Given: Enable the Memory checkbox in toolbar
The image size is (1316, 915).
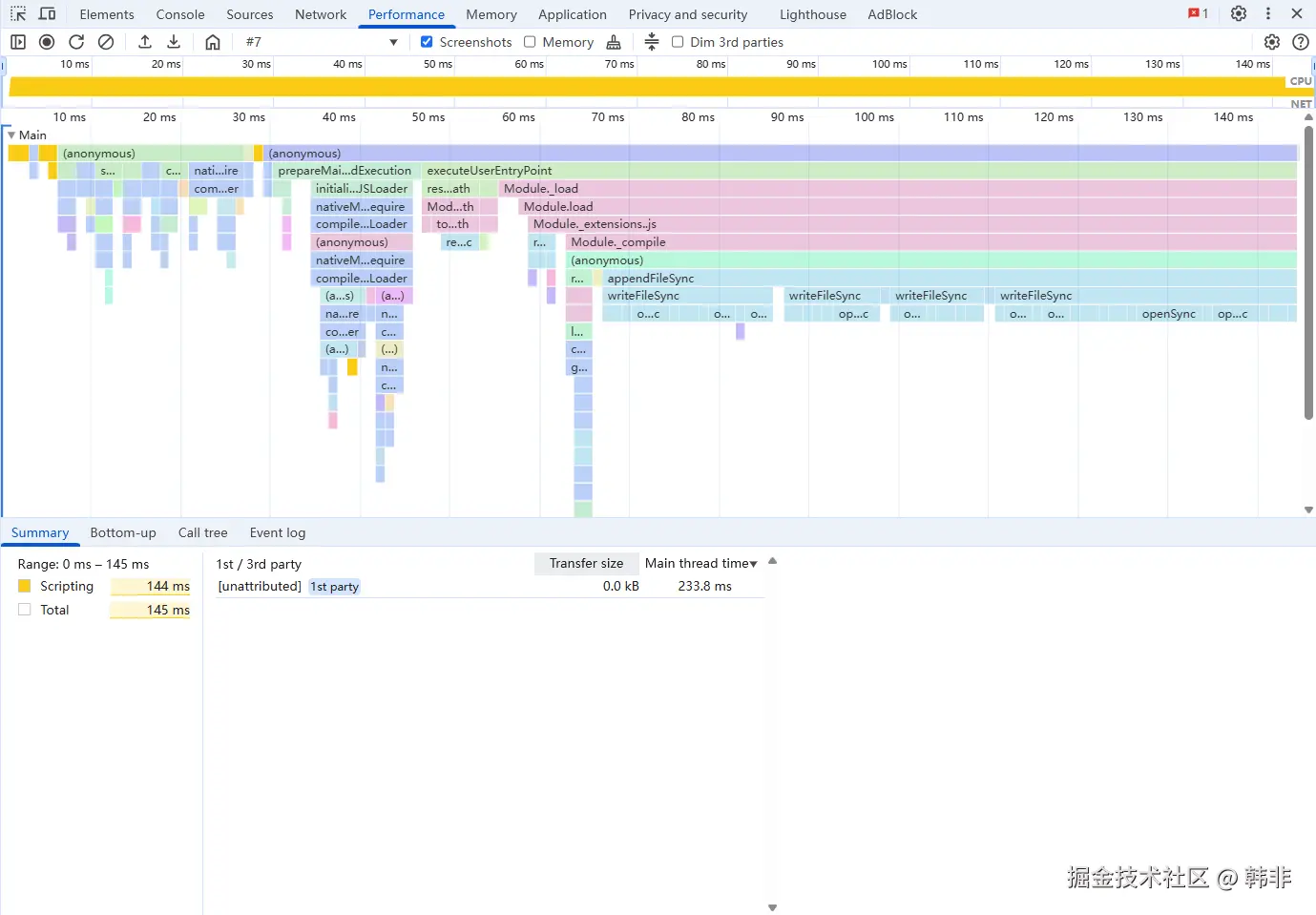Looking at the screenshot, I should point(530,42).
